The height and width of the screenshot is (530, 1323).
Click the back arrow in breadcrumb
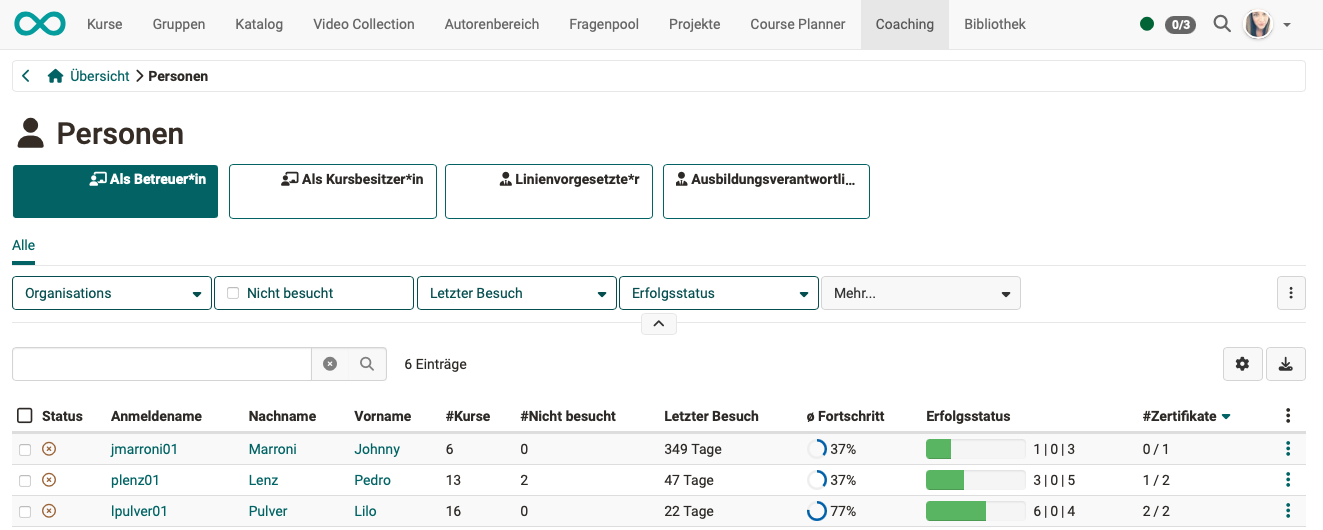coord(26,76)
